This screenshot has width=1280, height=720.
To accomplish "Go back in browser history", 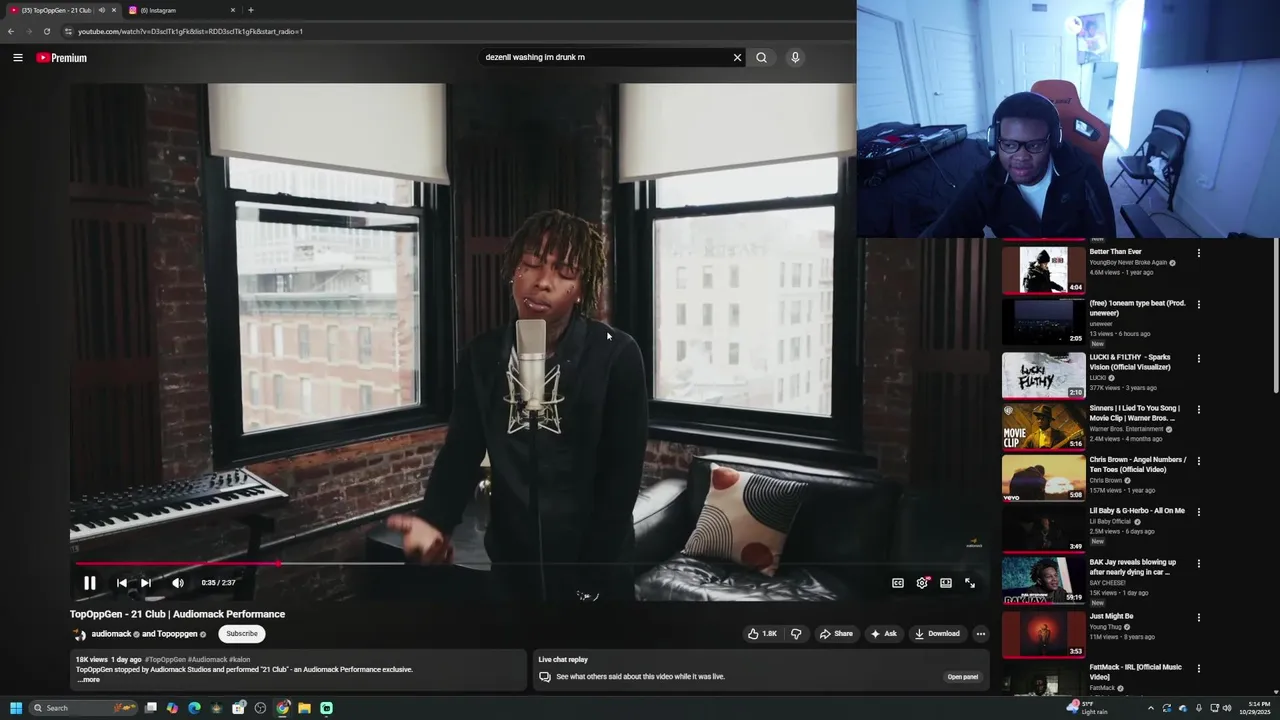I will 11,31.
